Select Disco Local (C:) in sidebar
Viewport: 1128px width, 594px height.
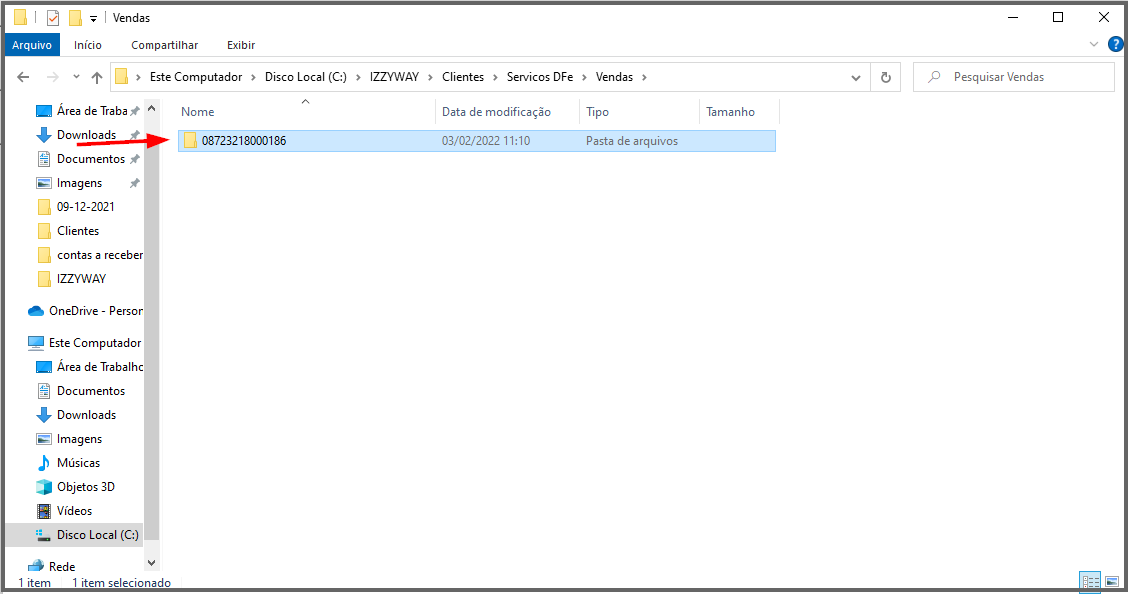pos(97,535)
